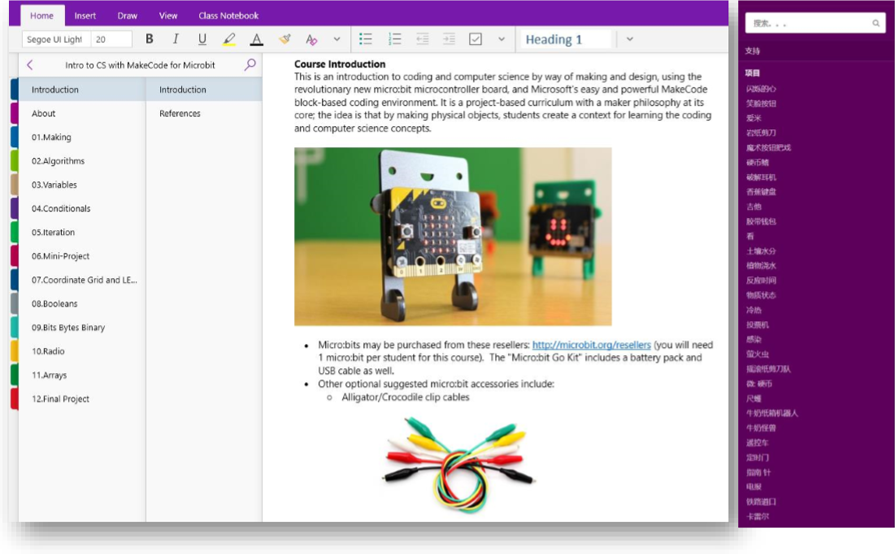Select the alligator clip cables image
Image resolution: width=895 pixels, height=554 pixels.
458,464
